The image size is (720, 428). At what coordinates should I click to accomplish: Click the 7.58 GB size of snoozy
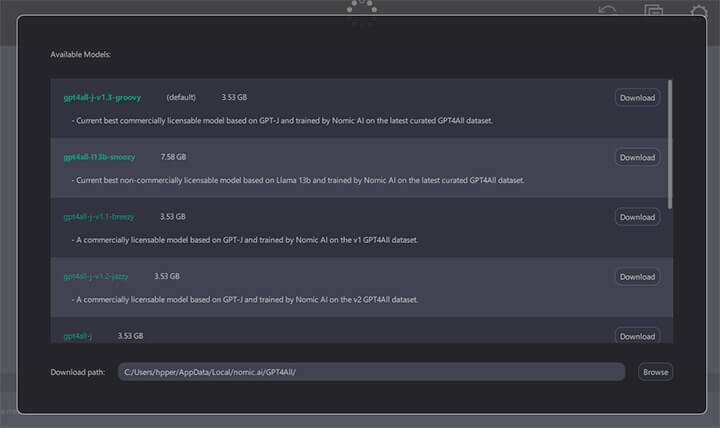(x=173, y=157)
